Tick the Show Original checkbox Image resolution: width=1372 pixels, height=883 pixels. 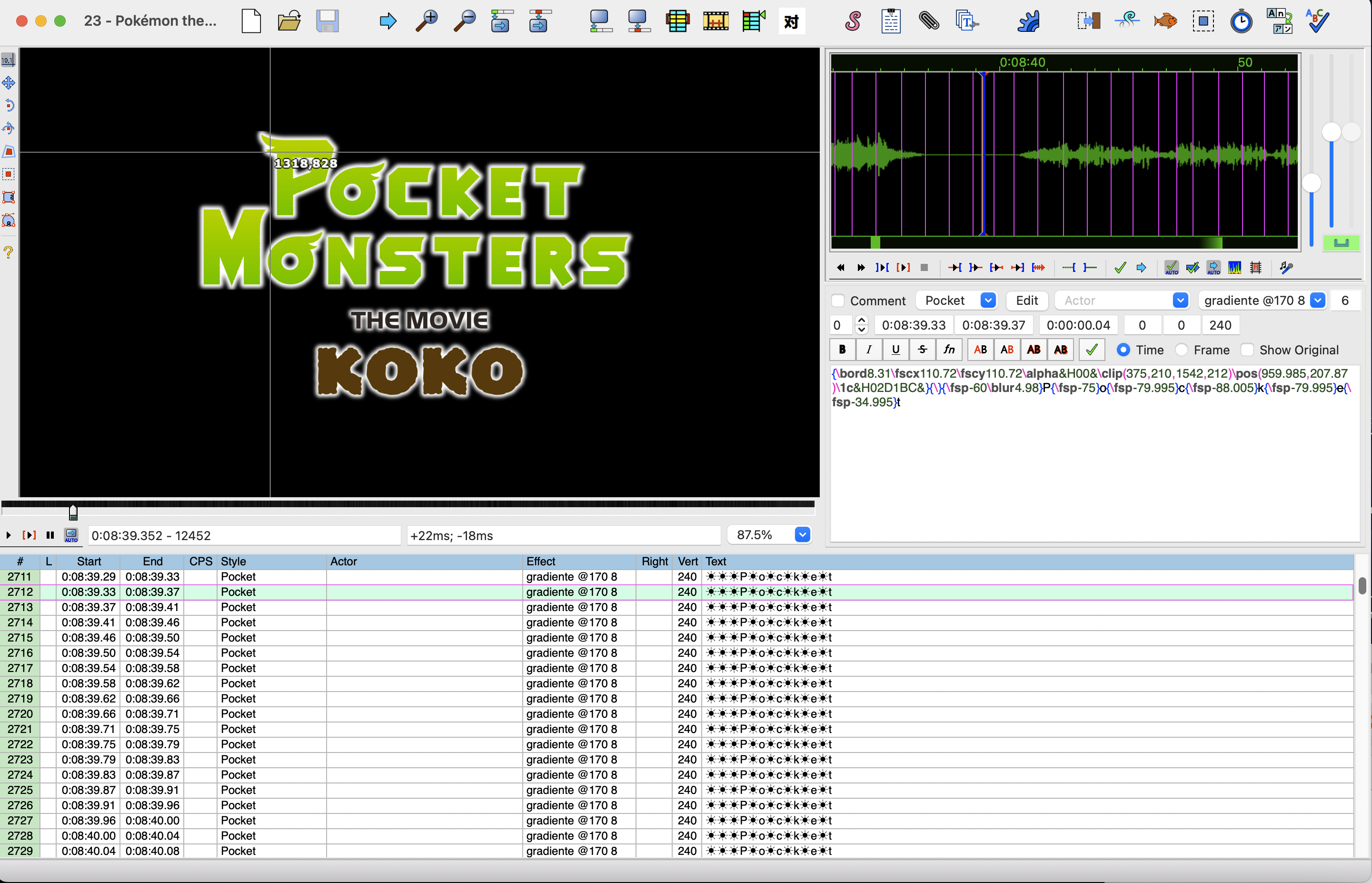click(x=1247, y=350)
